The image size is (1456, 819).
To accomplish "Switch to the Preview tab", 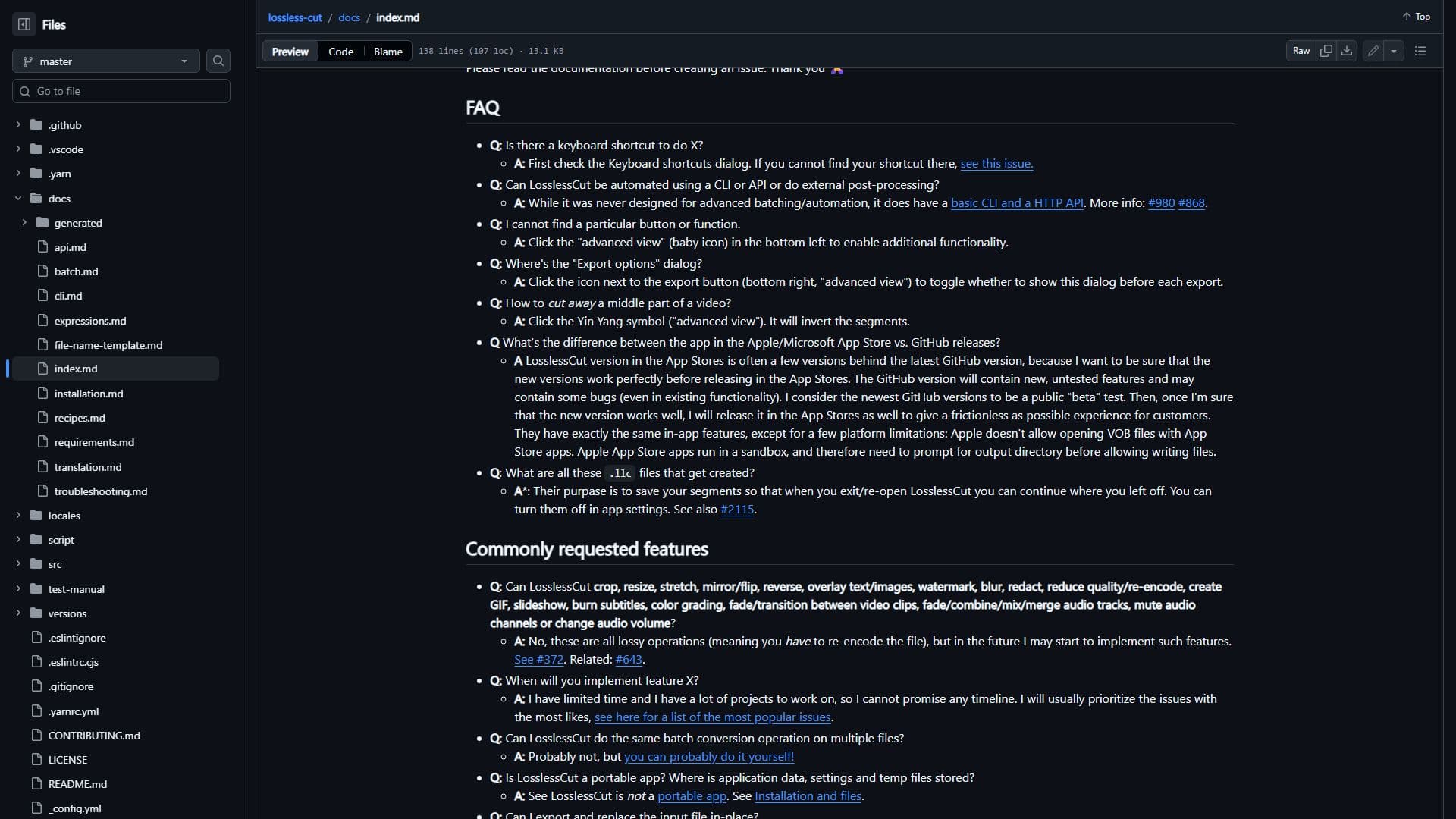I will [x=290, y=51].
